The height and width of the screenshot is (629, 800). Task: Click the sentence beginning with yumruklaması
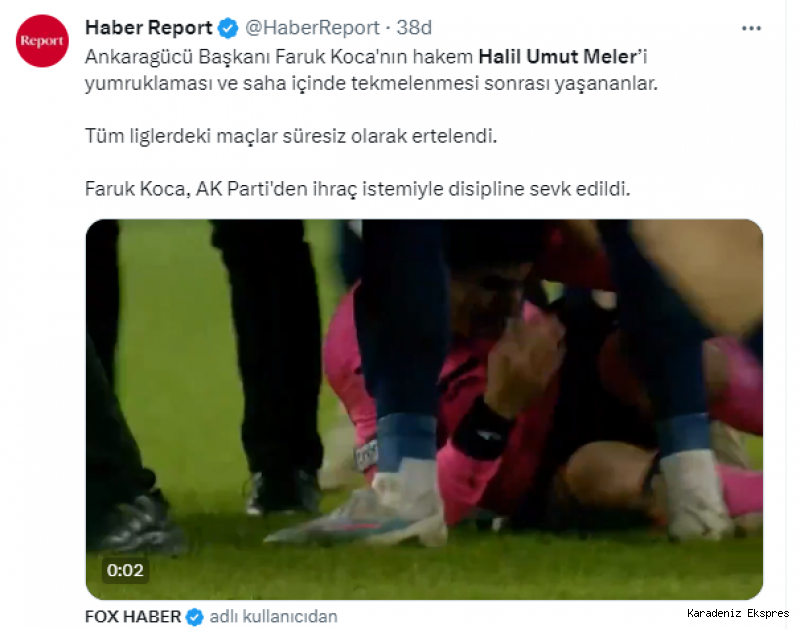(x=371, y=83)
